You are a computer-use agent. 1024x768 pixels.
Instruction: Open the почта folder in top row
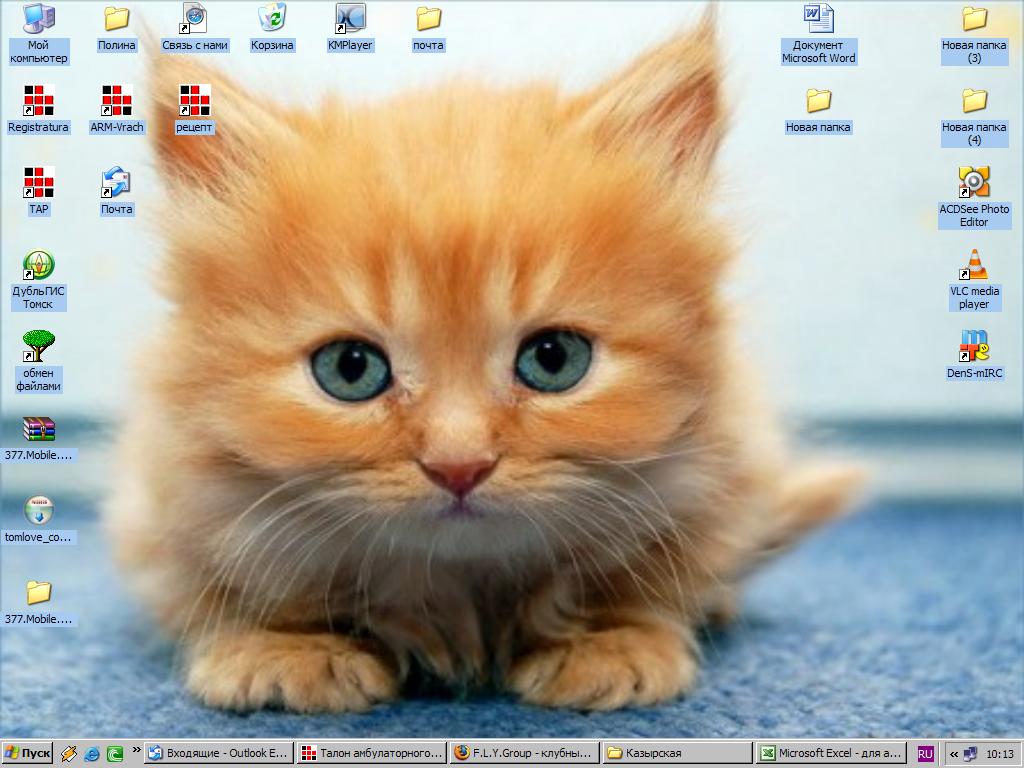click(x=428, y=28)
